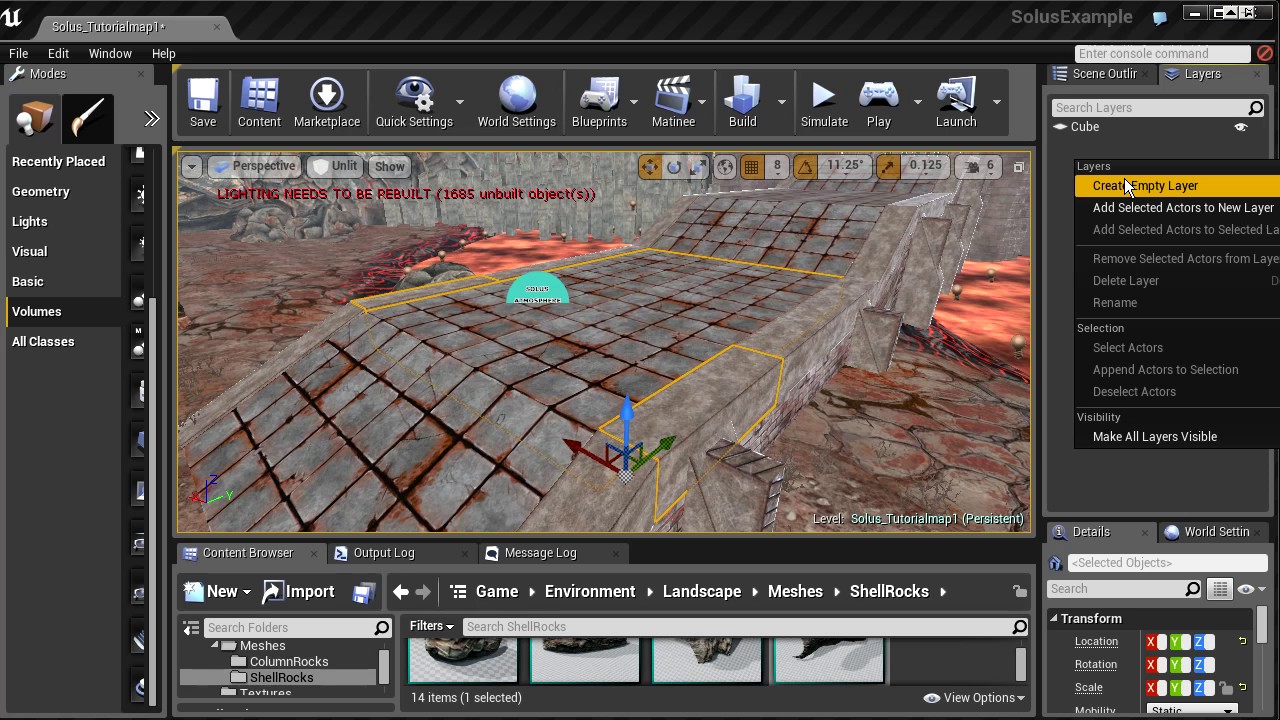Open View Options in Content Browser

974,698
